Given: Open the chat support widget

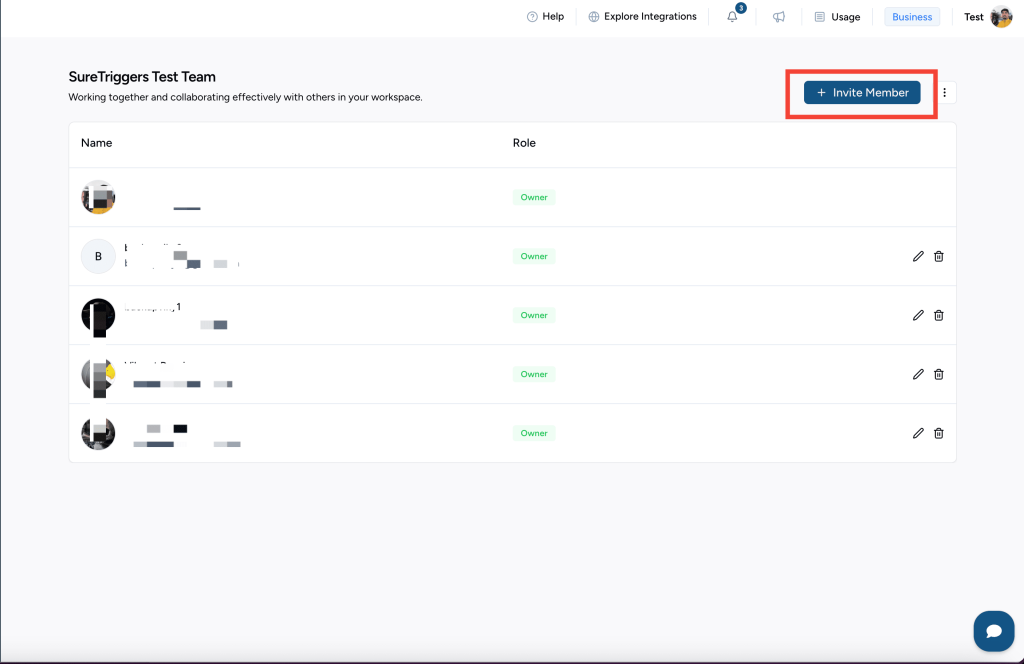Looking at the screenshot, I should tap(993, 631).
